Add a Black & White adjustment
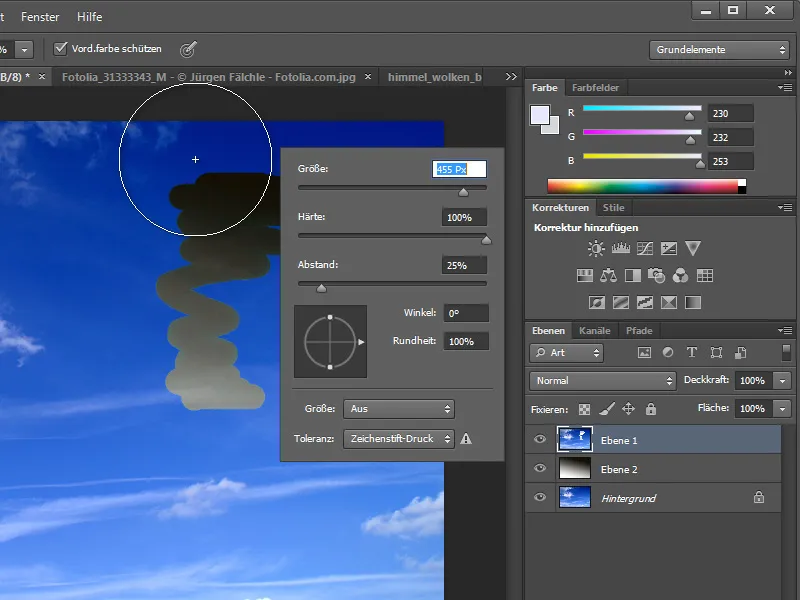The width and height of the screenshot is (800, 600). pos(633,276)
